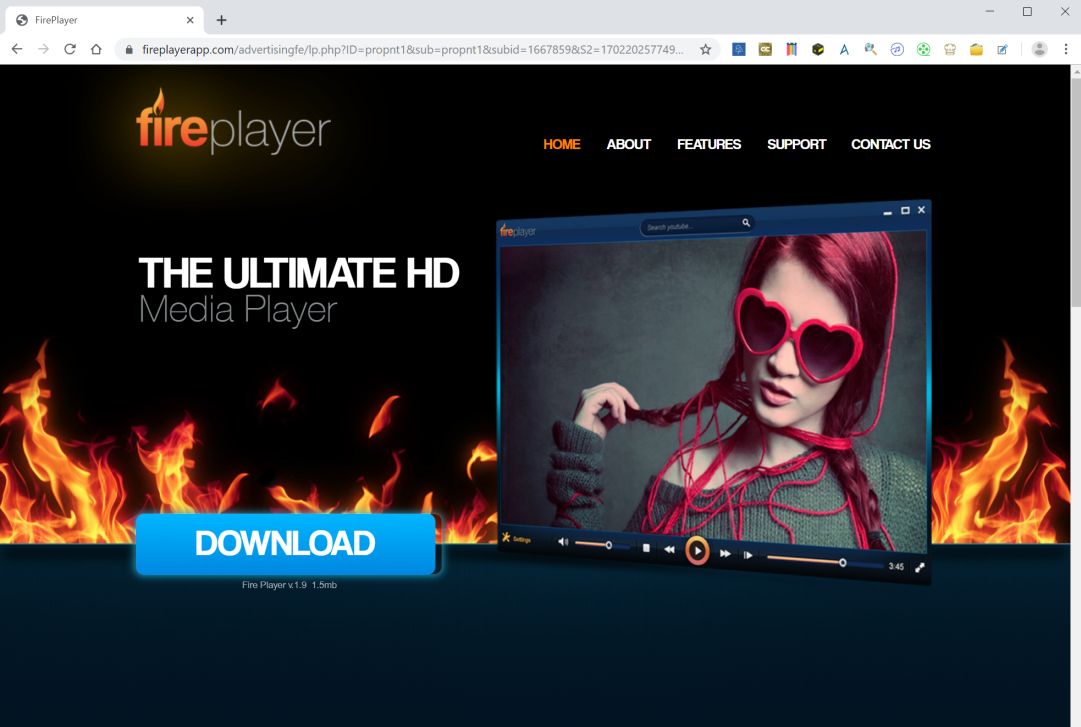Image resolution: width=1081 pixels, height=727 pixels.
Task: Open the green film reel extension
Action: click(x=923, y=50)
